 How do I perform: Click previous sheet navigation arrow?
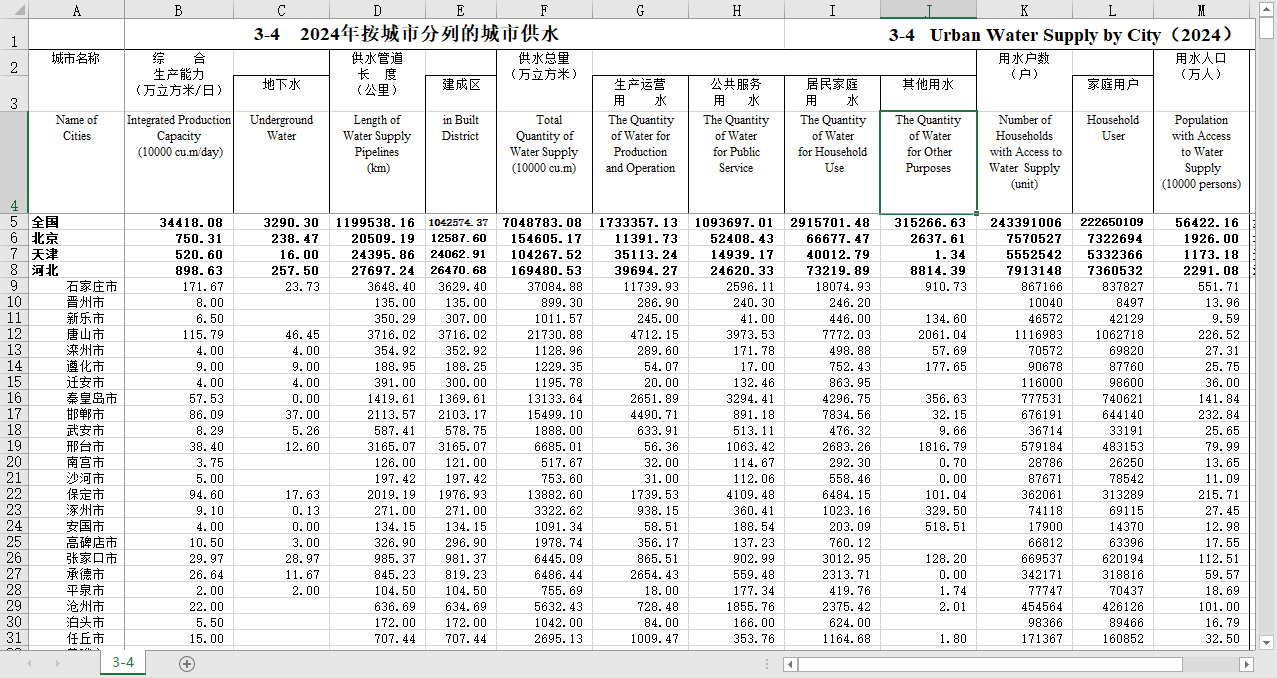tap(30, 663)
